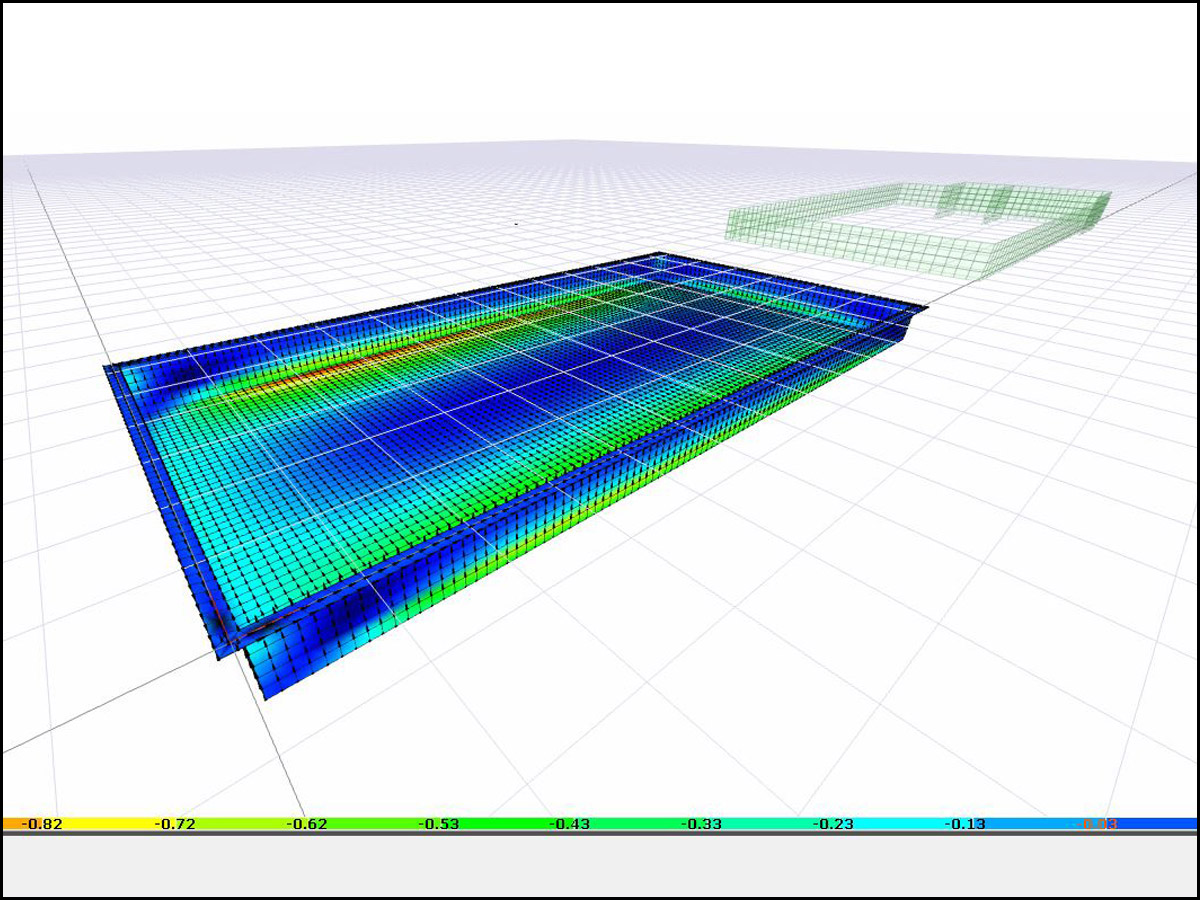
Task: Click the -0.62 legend value
Action: point(307,824)
